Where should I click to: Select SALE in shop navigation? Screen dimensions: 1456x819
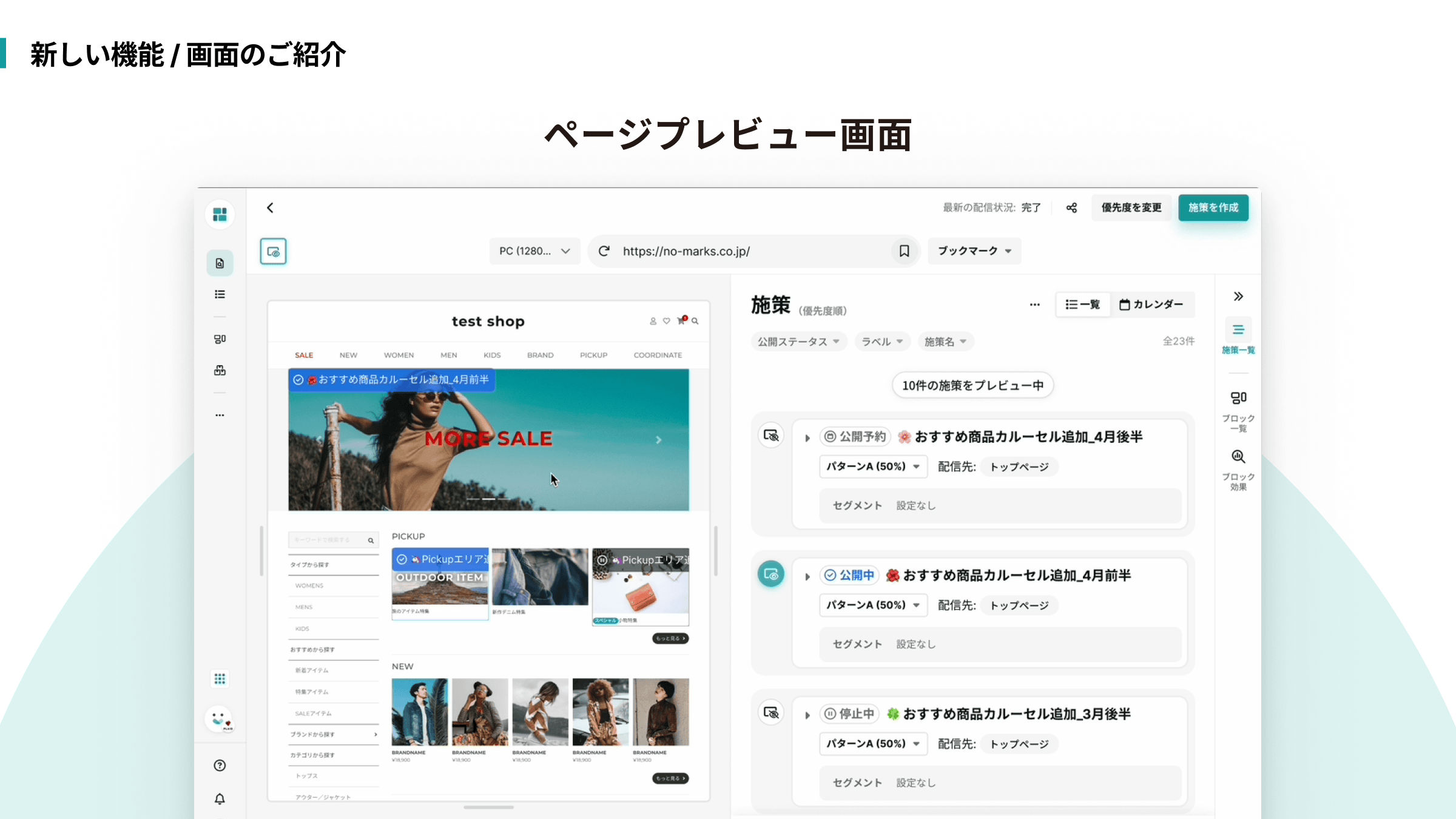click(304, 355)
